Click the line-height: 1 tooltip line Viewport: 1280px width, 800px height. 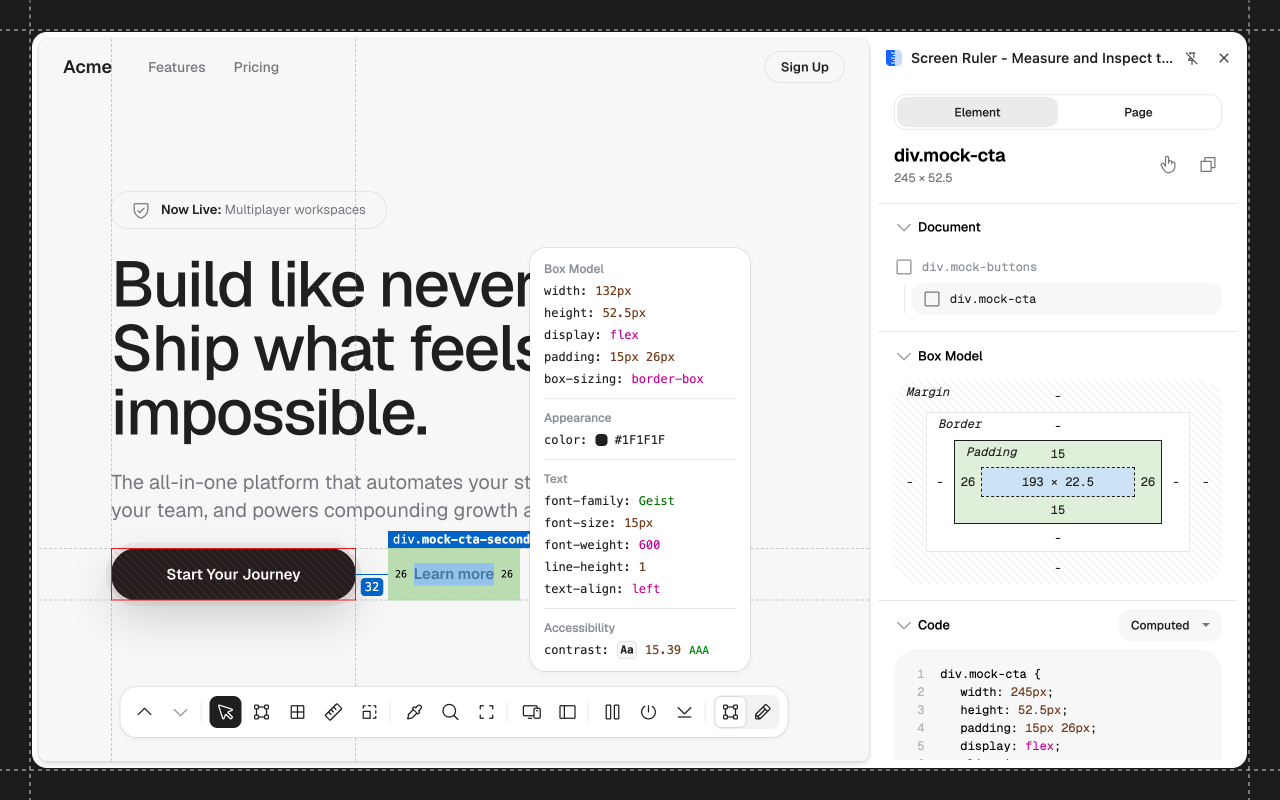[595, 567]
